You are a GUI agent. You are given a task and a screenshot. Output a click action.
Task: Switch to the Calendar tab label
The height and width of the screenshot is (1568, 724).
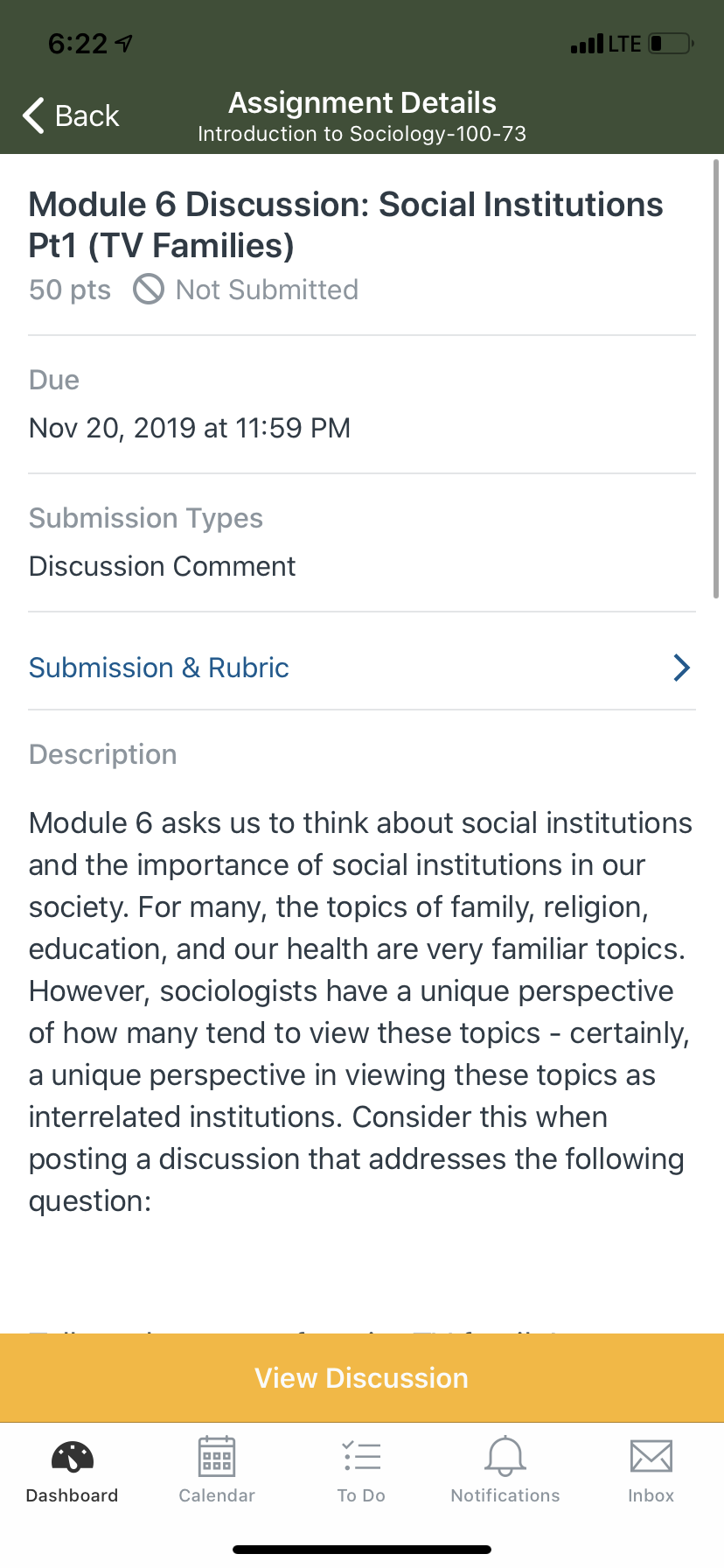217,1495
